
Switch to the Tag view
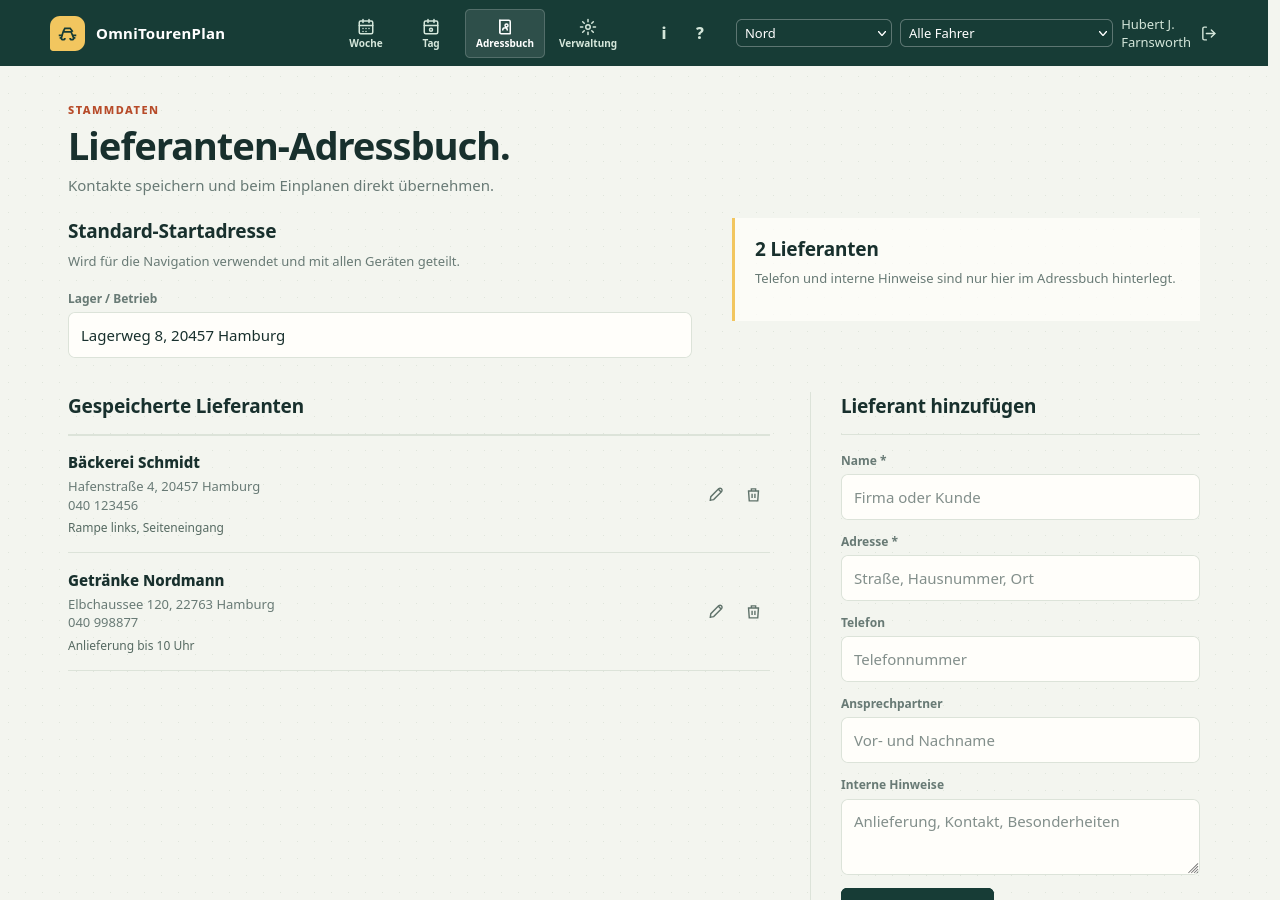click(x=431, y=33)
